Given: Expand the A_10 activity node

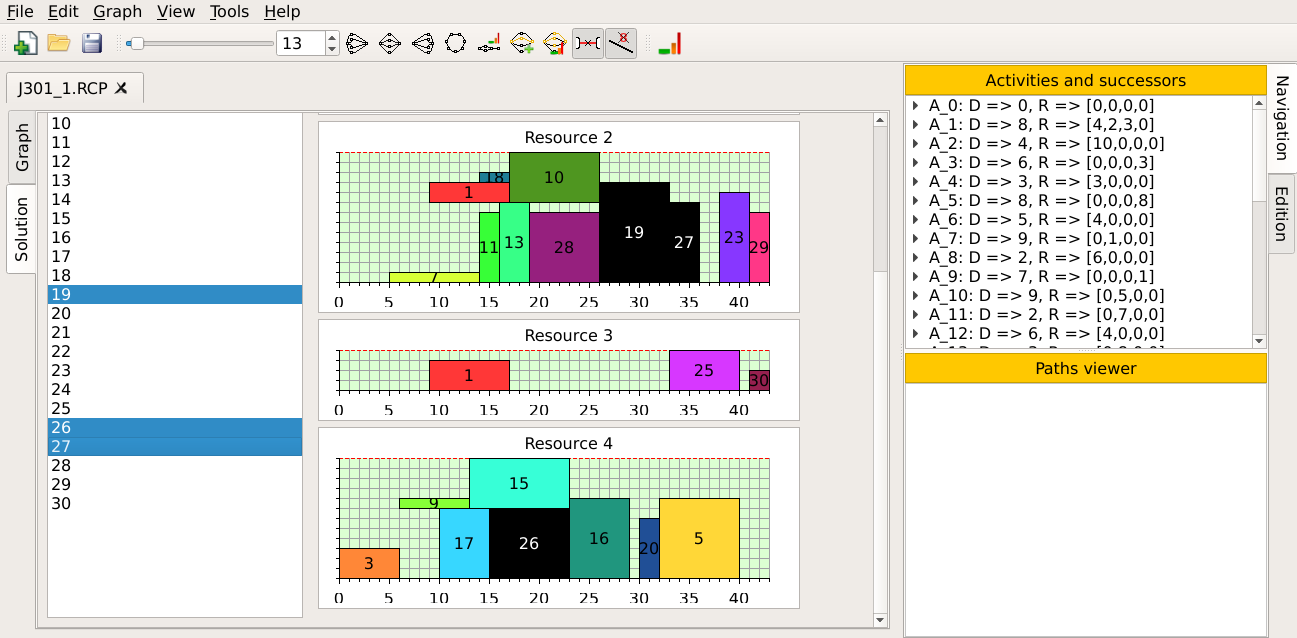Looking at the screenshot, I should point(916,295).
